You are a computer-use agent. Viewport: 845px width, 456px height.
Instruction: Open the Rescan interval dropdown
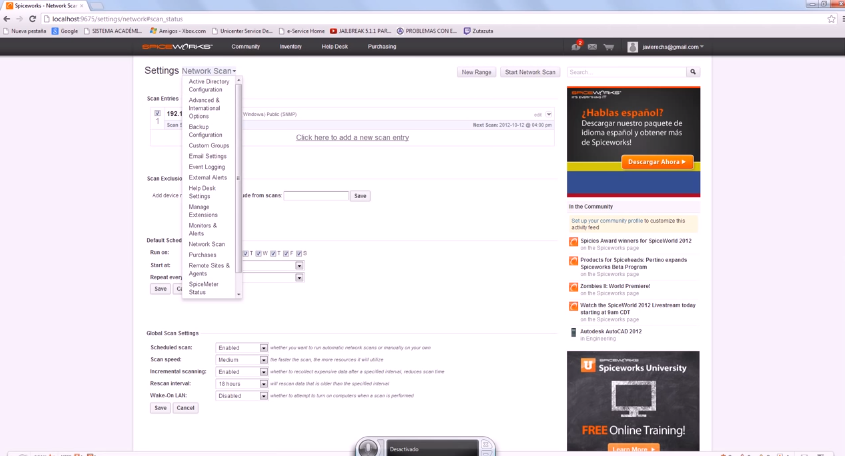click(241, 384)
